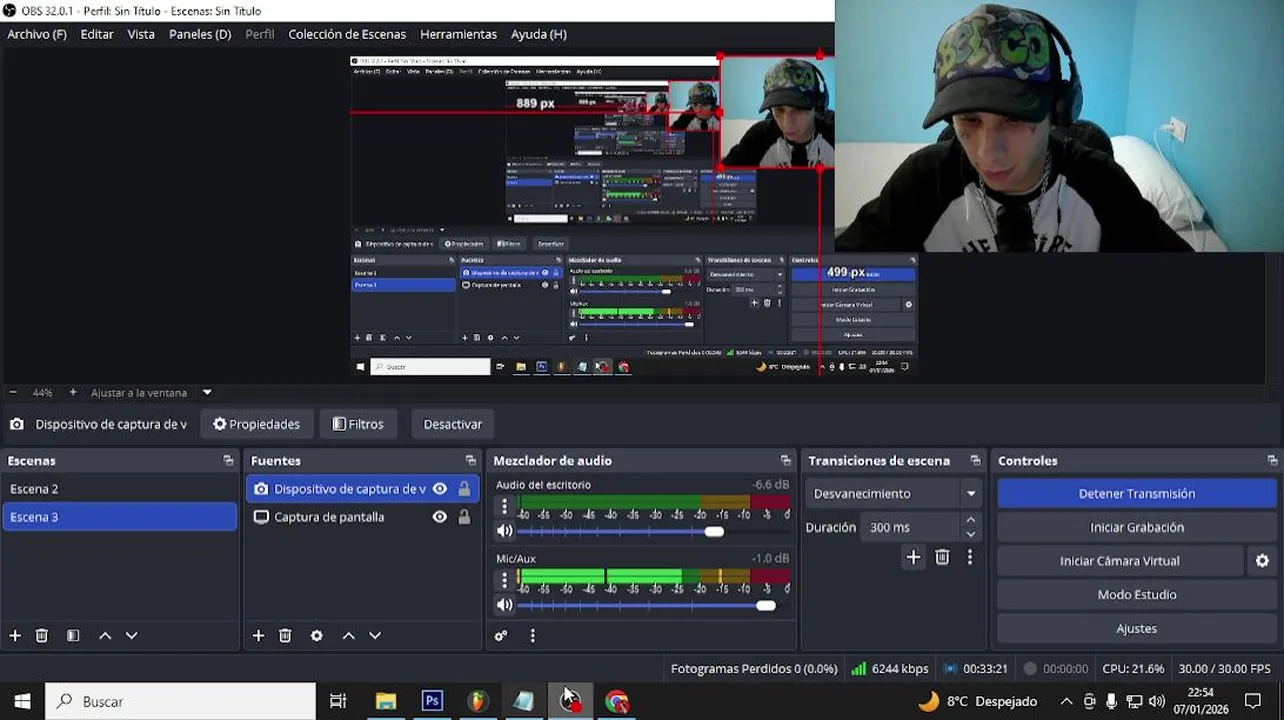Select Escena 3 in scenes list
The width and height of the screenshot is (1284, 720).
pos(120,517)
